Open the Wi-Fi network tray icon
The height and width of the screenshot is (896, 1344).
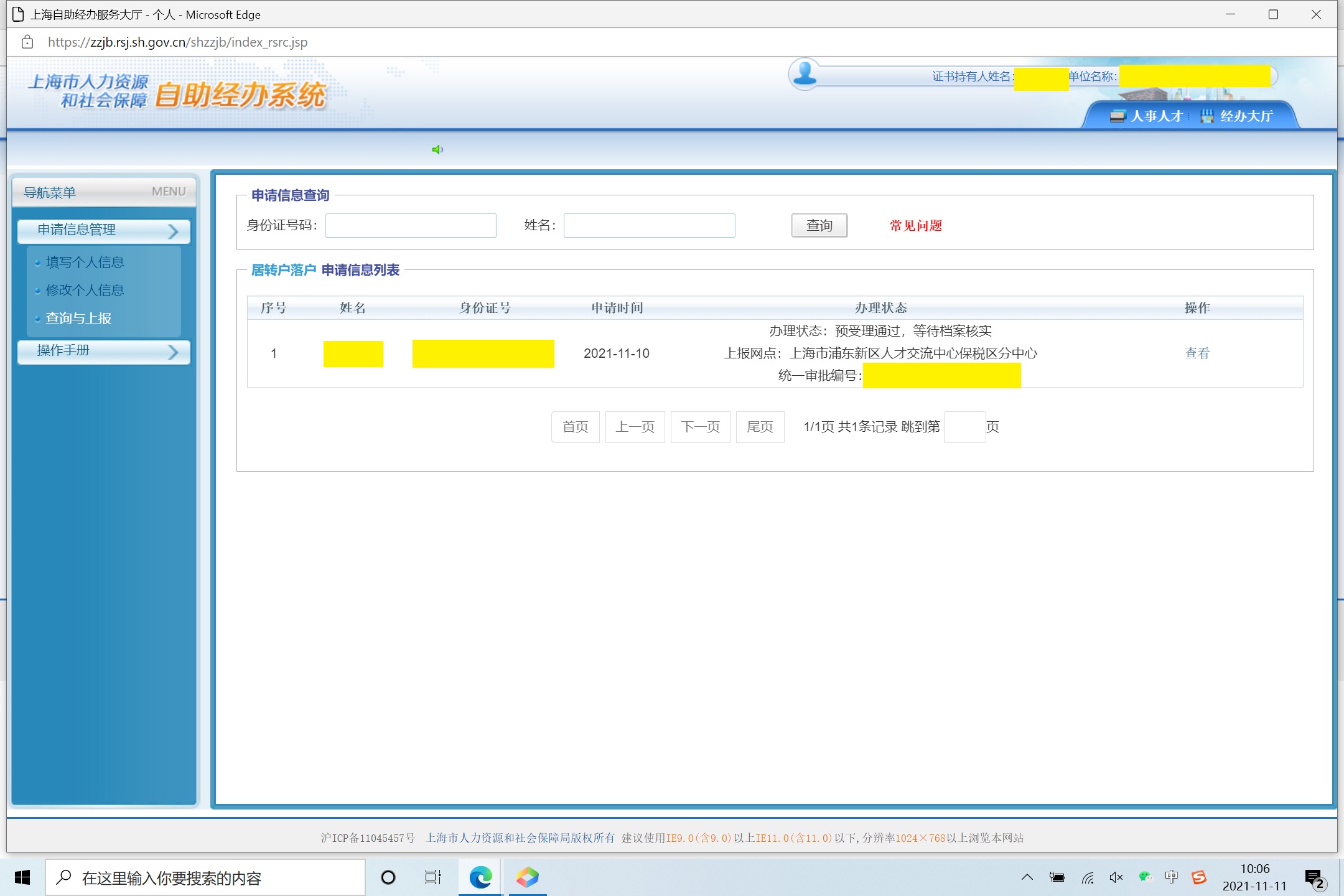tap(1088, 877)
